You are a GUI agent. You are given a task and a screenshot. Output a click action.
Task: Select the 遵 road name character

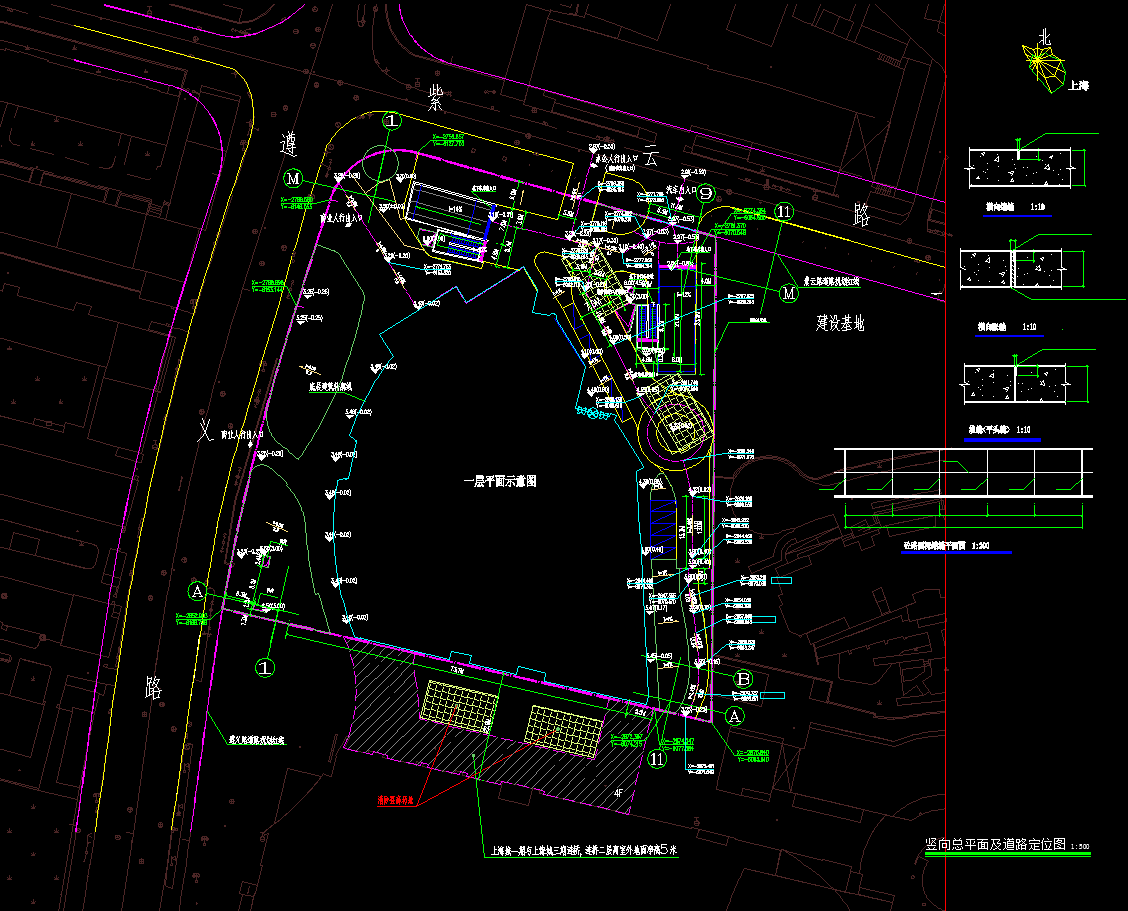point(288,145)
